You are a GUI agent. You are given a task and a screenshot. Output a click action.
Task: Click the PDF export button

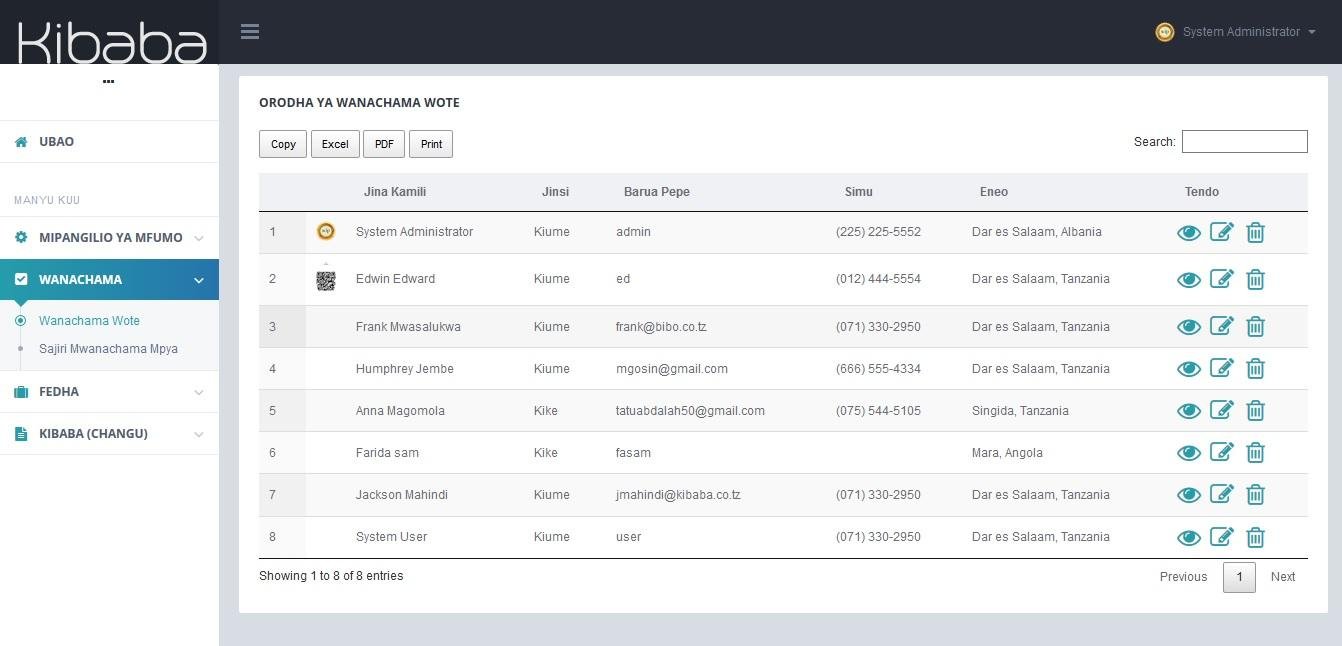(384, 143)
